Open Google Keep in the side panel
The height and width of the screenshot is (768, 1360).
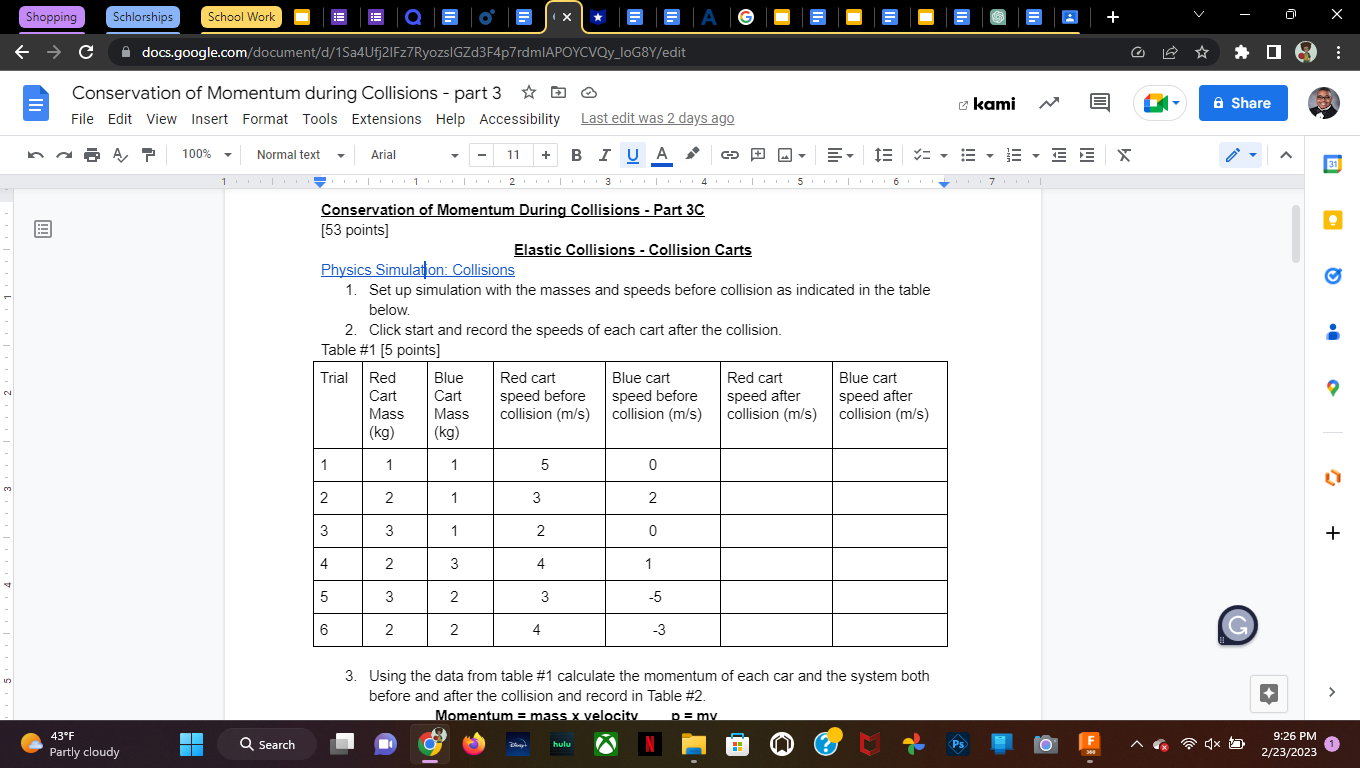1332,220
